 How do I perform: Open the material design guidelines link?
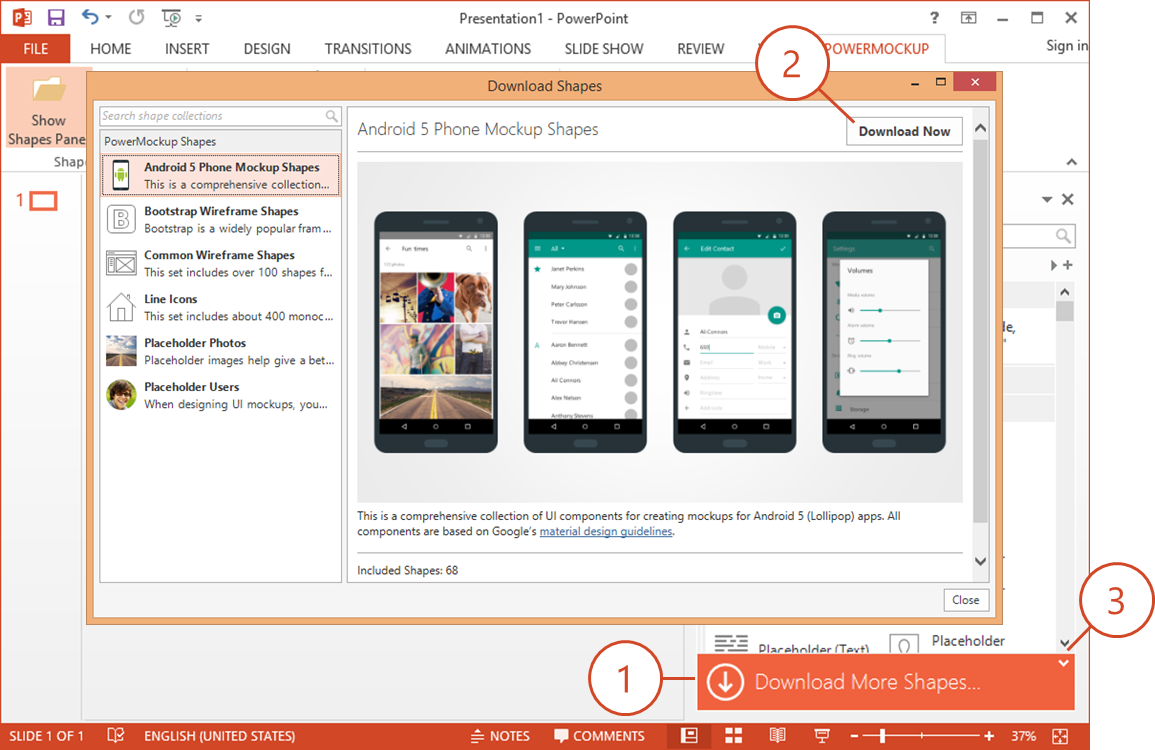(605, 531)
